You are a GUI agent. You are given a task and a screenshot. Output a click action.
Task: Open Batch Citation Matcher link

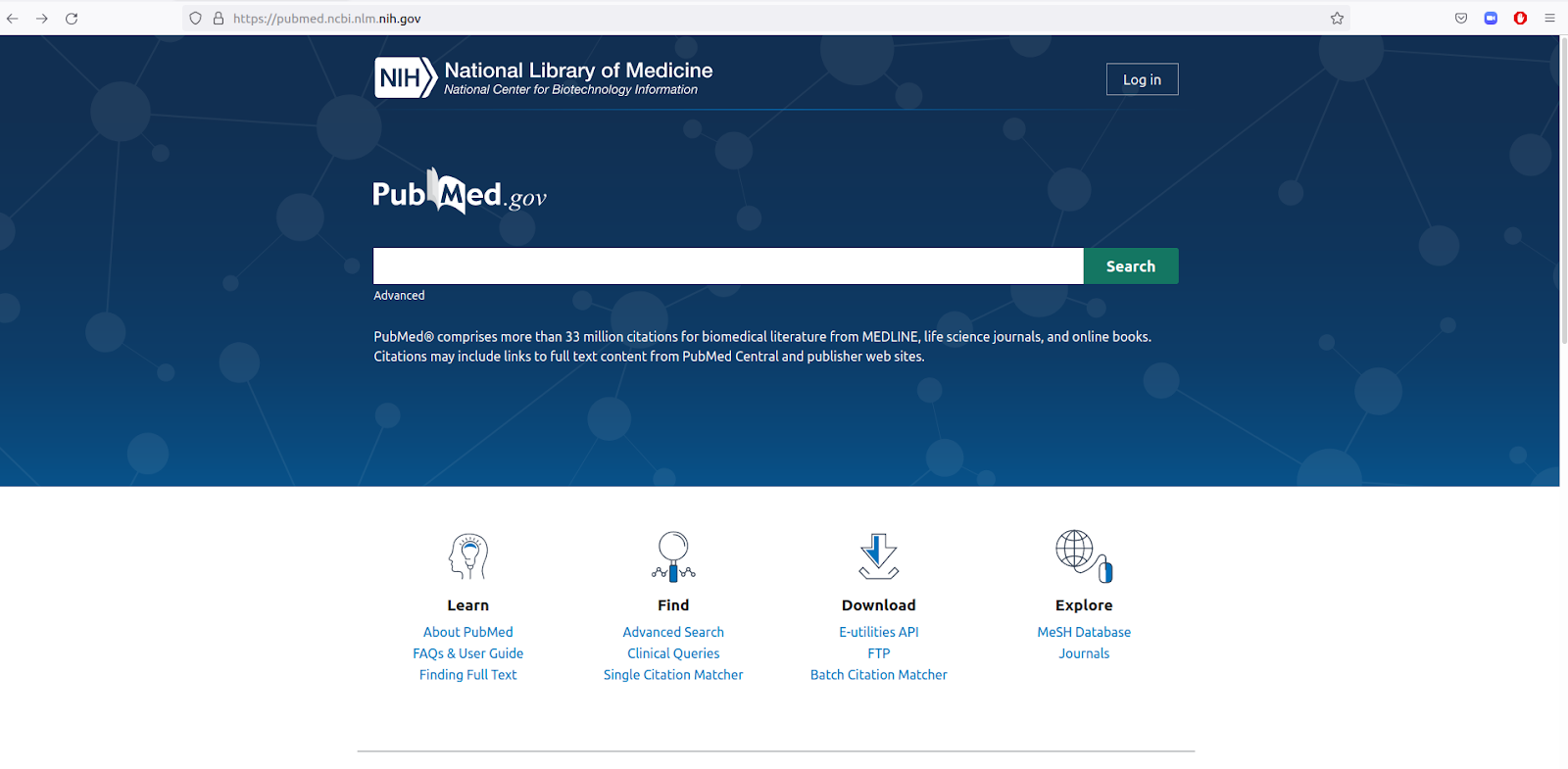(879, 675)
